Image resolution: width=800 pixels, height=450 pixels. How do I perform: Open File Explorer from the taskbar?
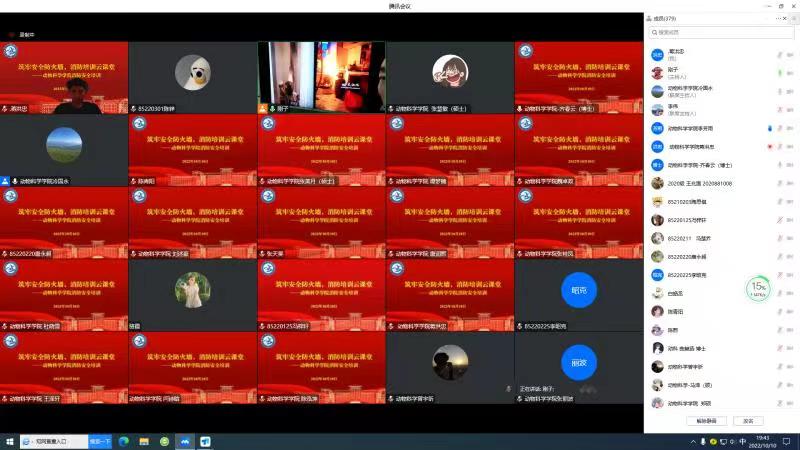(144, 441)
